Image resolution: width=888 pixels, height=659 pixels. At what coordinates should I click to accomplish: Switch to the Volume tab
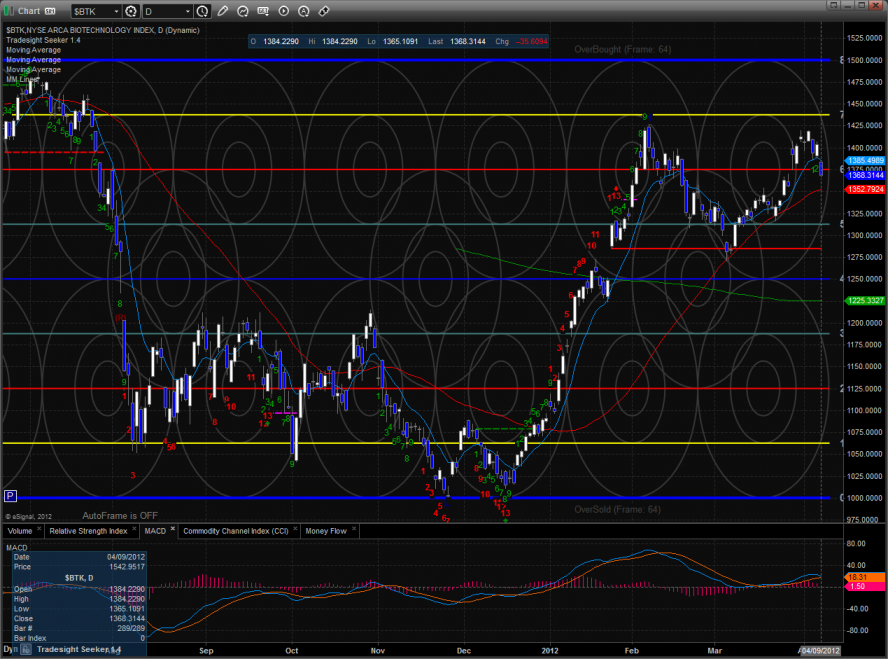tap(22, 531)
